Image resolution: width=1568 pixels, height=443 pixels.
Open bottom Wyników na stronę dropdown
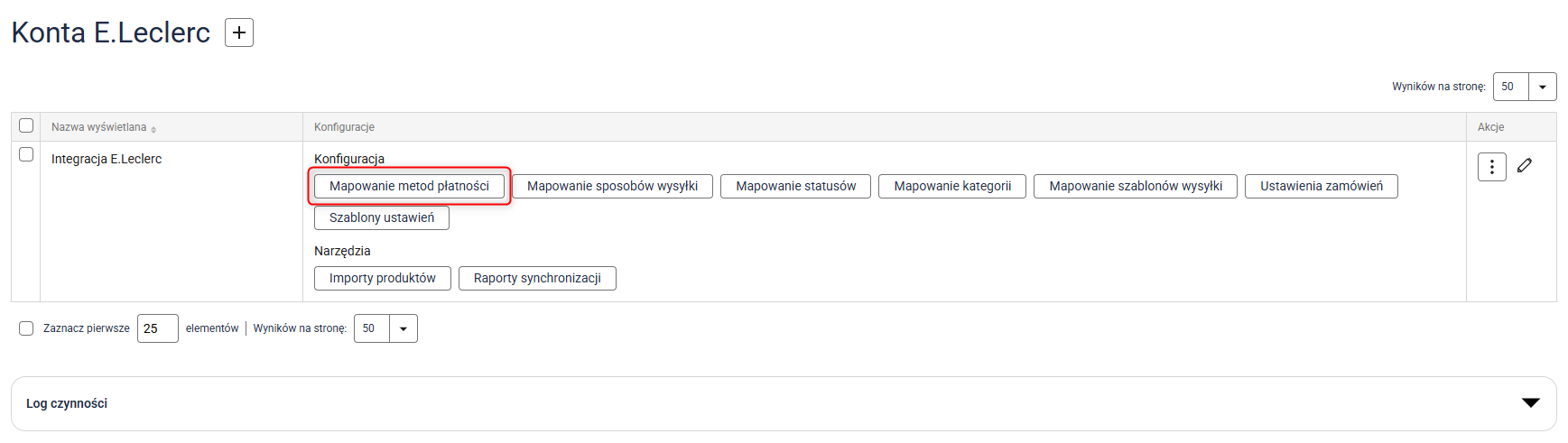point(403,328)
